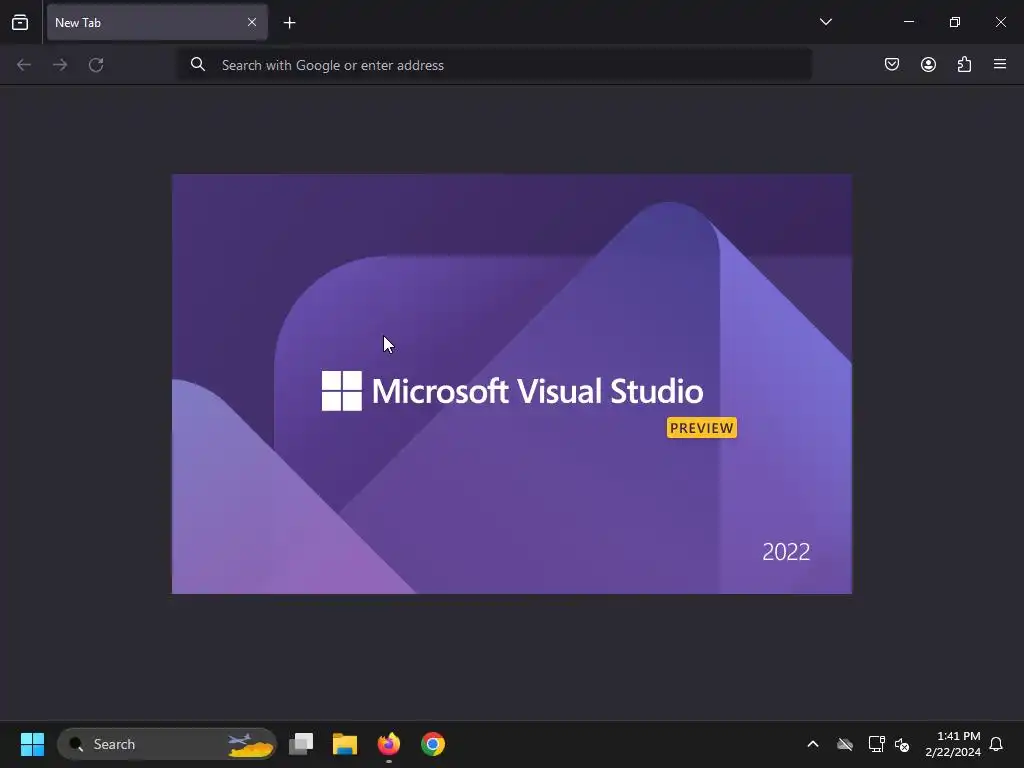Open Task View from the taskbar
This screenshot has width=1024, height=768.
tap(301, 744)
